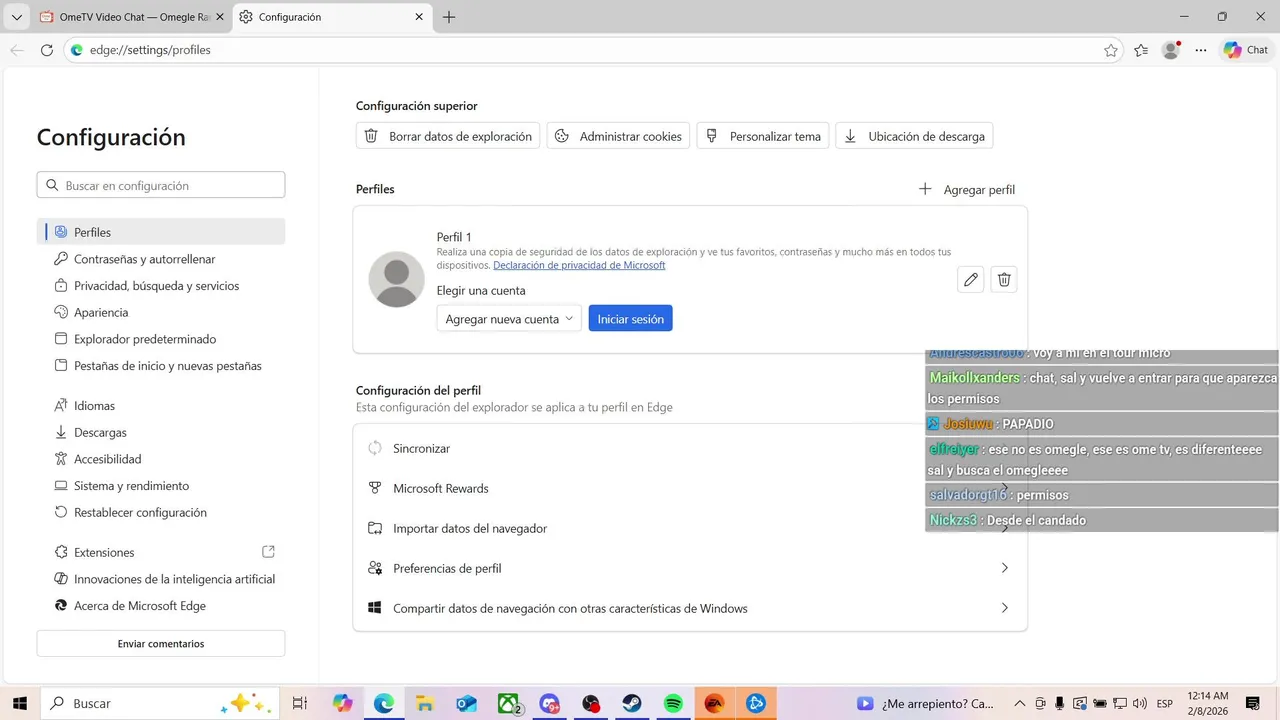Open Xbox app from the taskbar
Image resolution: width=1280 pixels, height=720 pixels.
point(510,703)
